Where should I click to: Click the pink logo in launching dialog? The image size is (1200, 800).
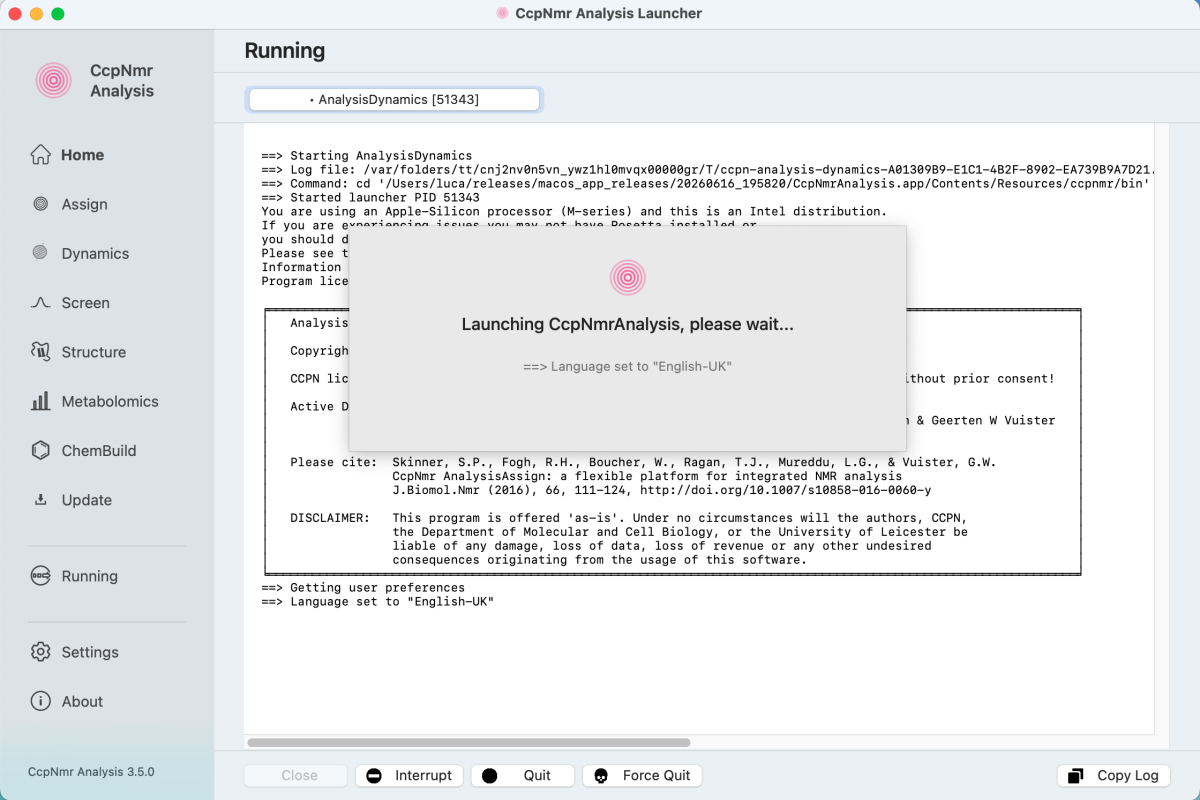[628, 277]
